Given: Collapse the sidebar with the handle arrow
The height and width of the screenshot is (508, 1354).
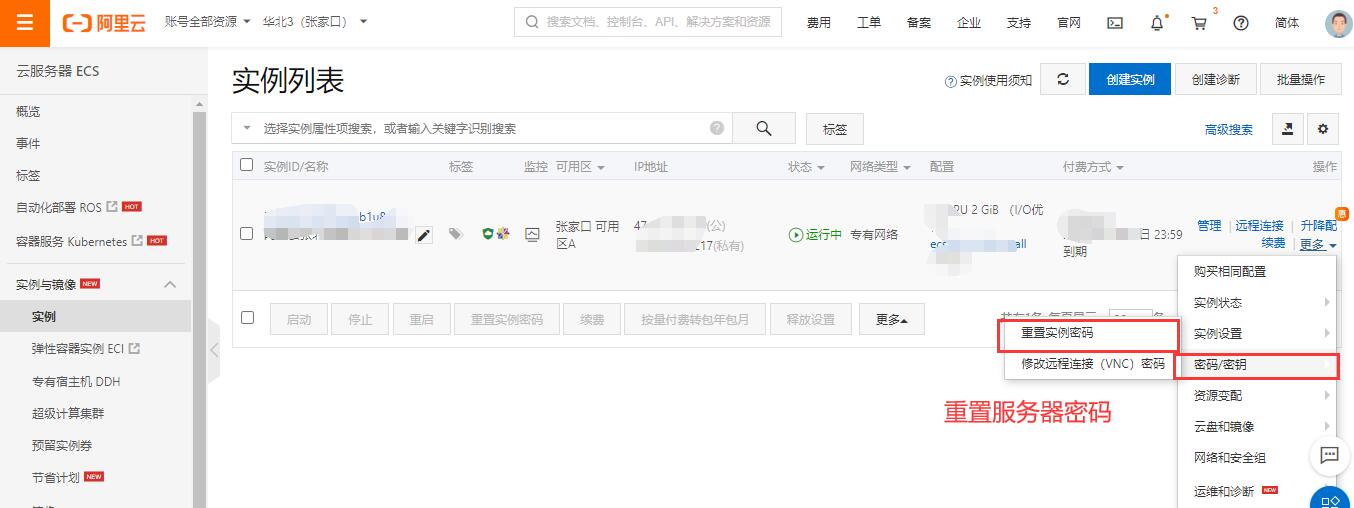Looking at the screenshot, I should [x=213, y=350].
